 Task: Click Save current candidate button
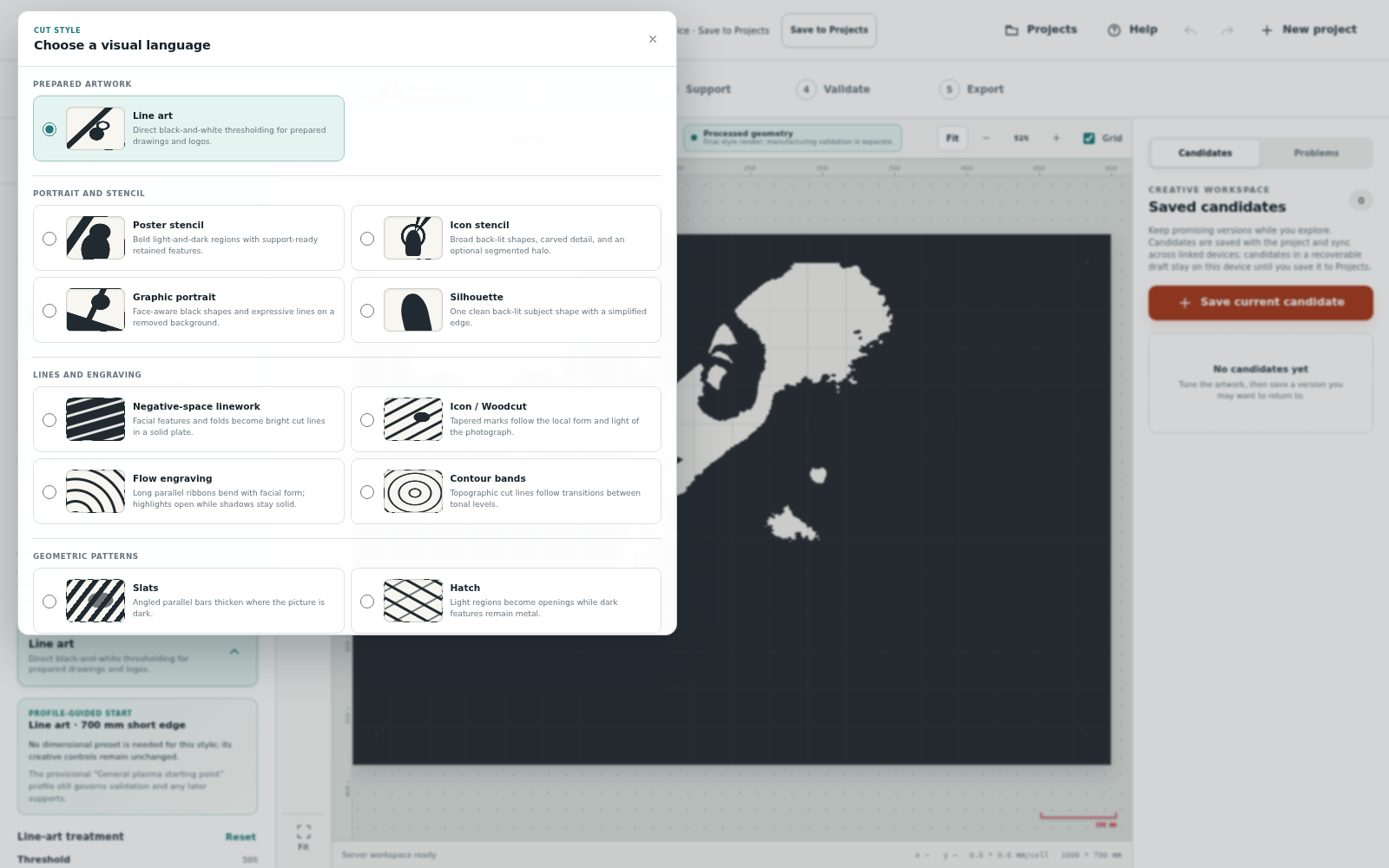coord(1261,303)
